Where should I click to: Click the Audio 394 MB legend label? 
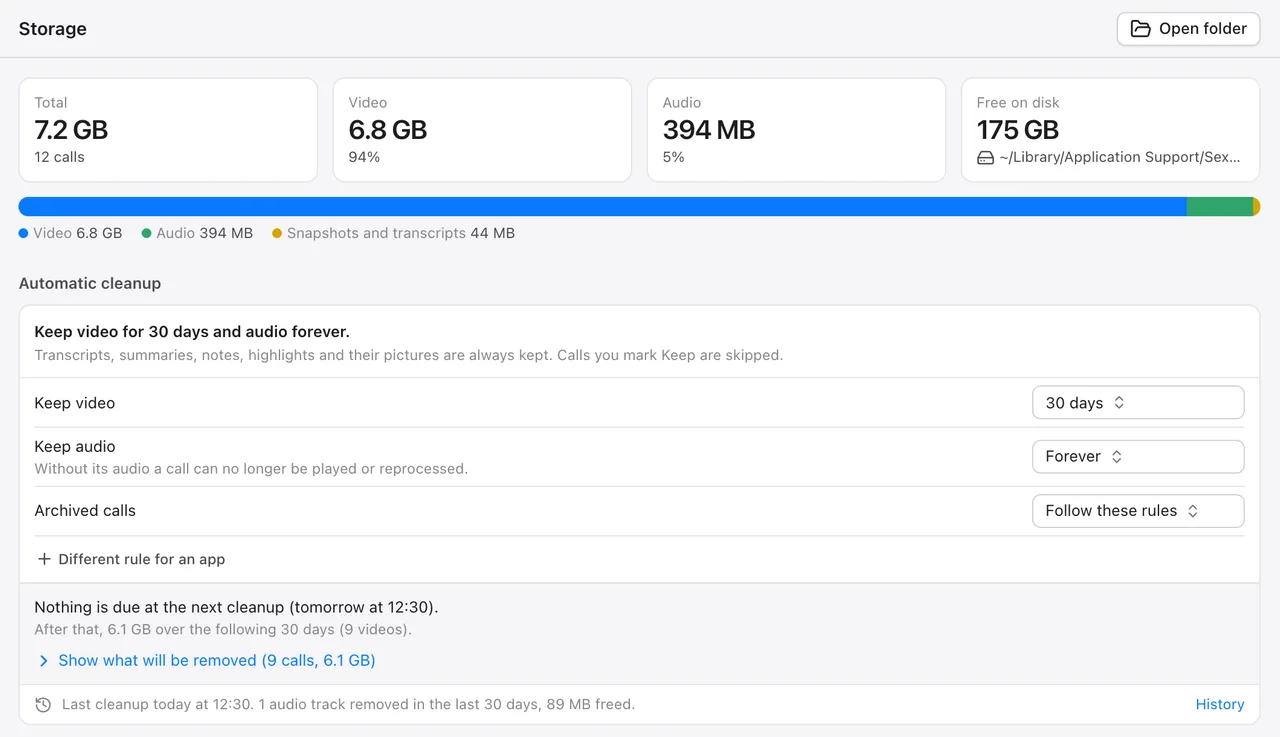204,233
